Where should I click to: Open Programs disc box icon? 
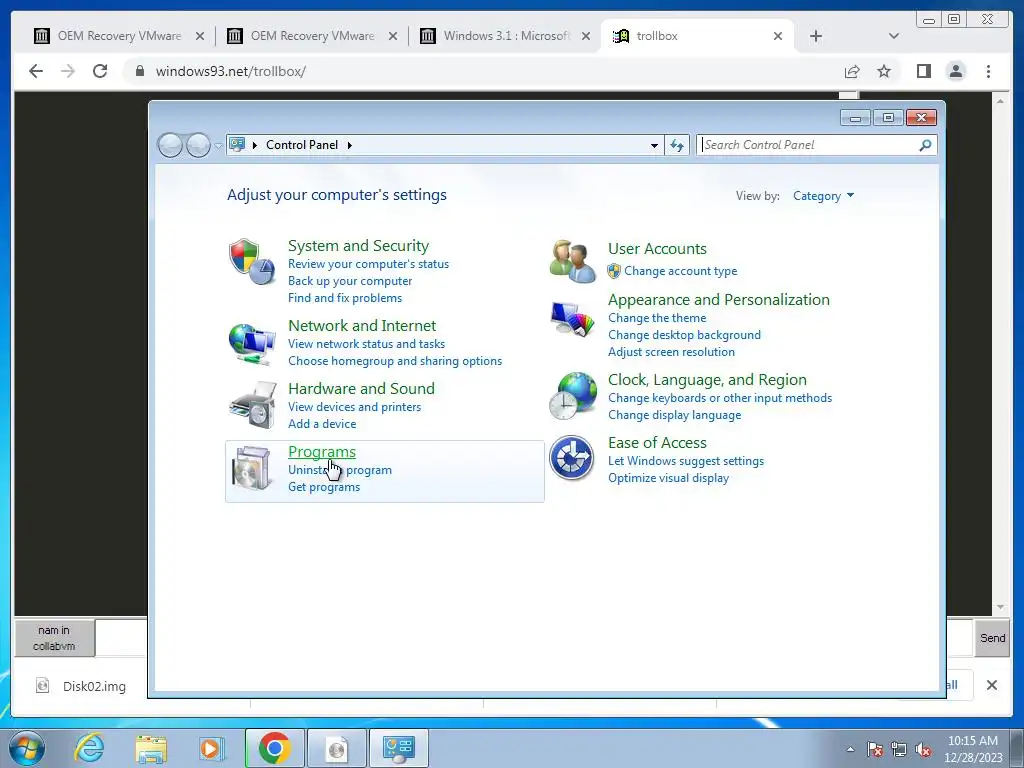pos(252,468)
